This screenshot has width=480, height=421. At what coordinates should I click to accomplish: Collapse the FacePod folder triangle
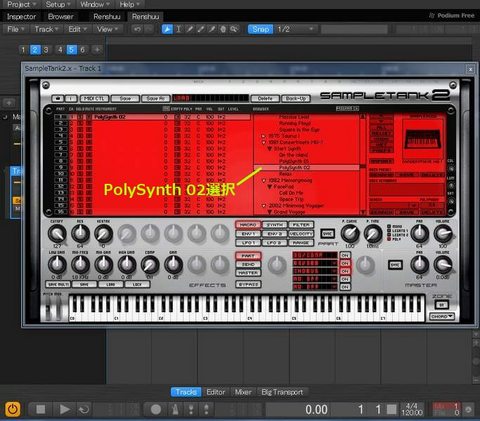pos(270,187)
